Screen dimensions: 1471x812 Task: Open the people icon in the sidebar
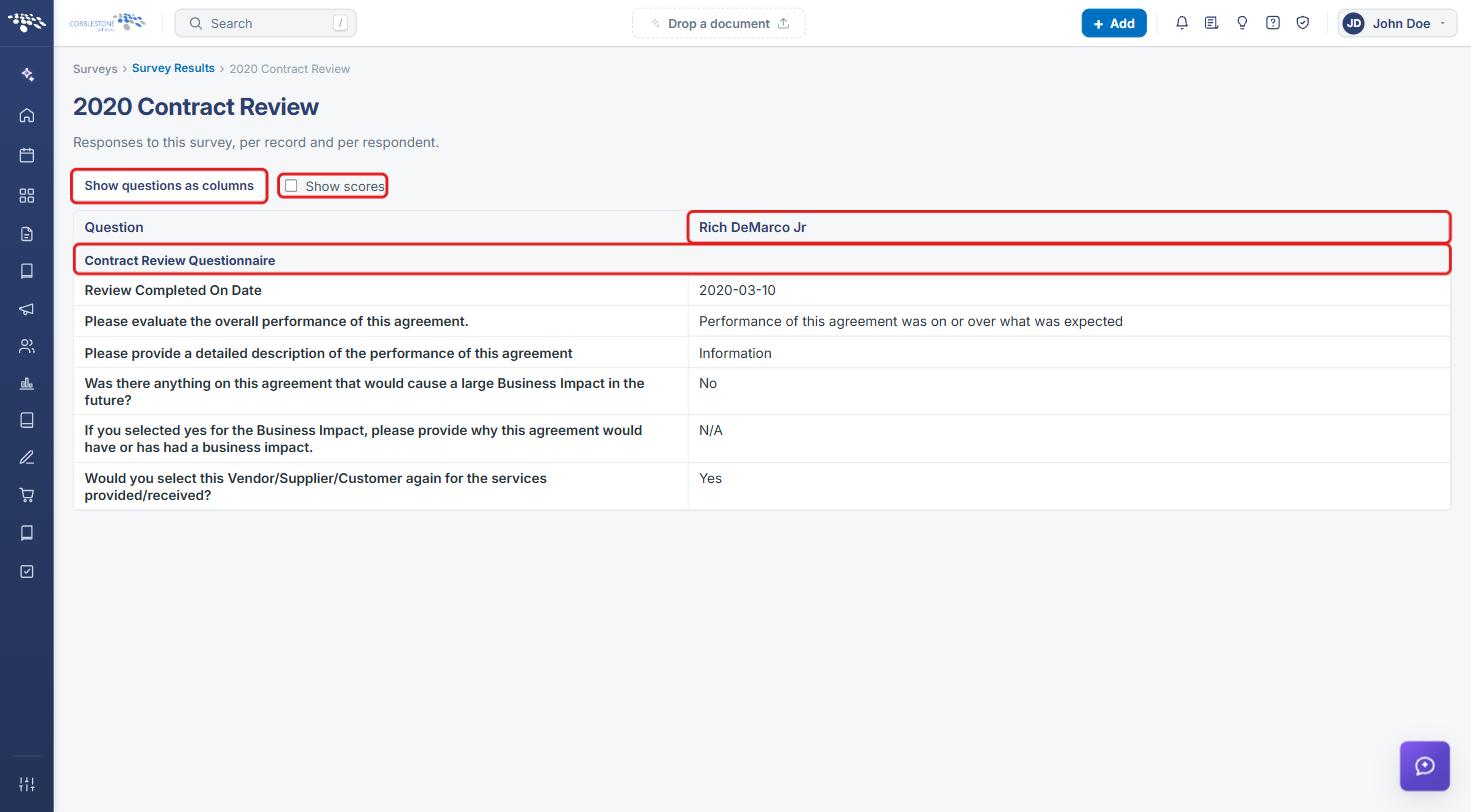pos(27,347)
